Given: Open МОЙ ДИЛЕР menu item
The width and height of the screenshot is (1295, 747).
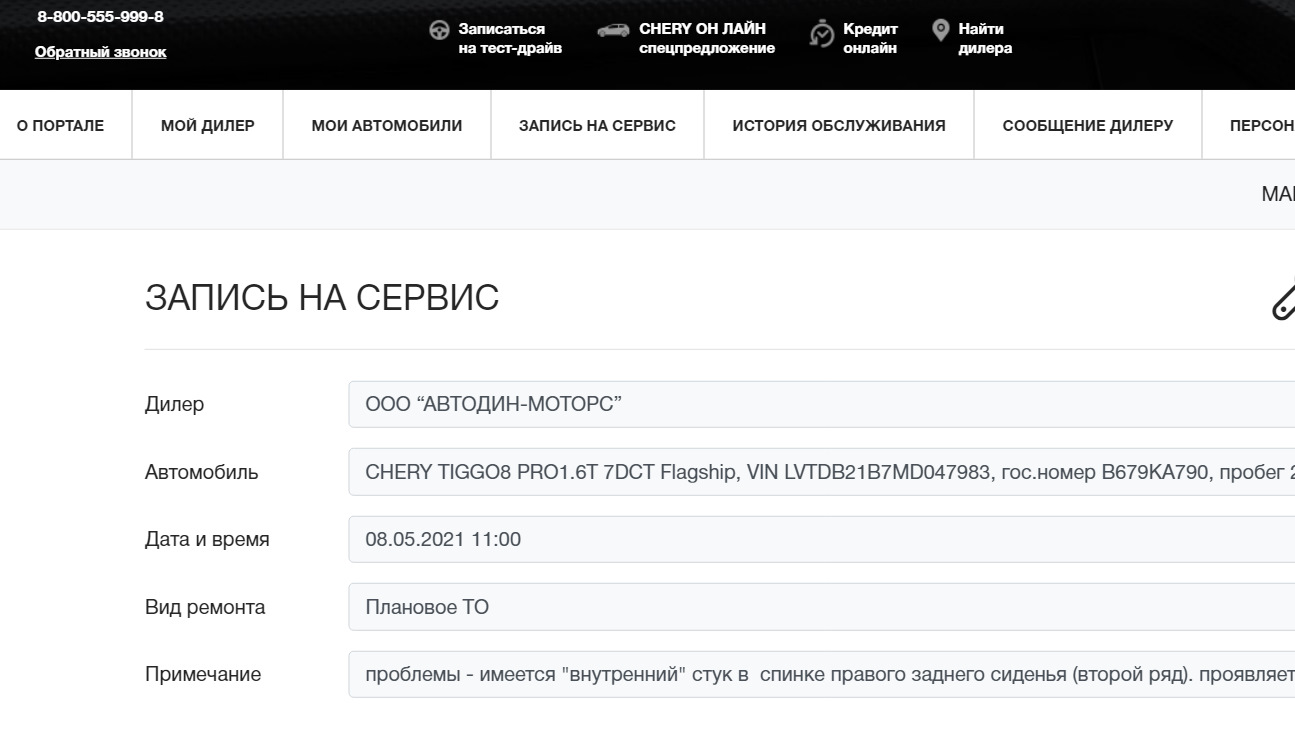Looking at the screenshot, I should [208, 126].
